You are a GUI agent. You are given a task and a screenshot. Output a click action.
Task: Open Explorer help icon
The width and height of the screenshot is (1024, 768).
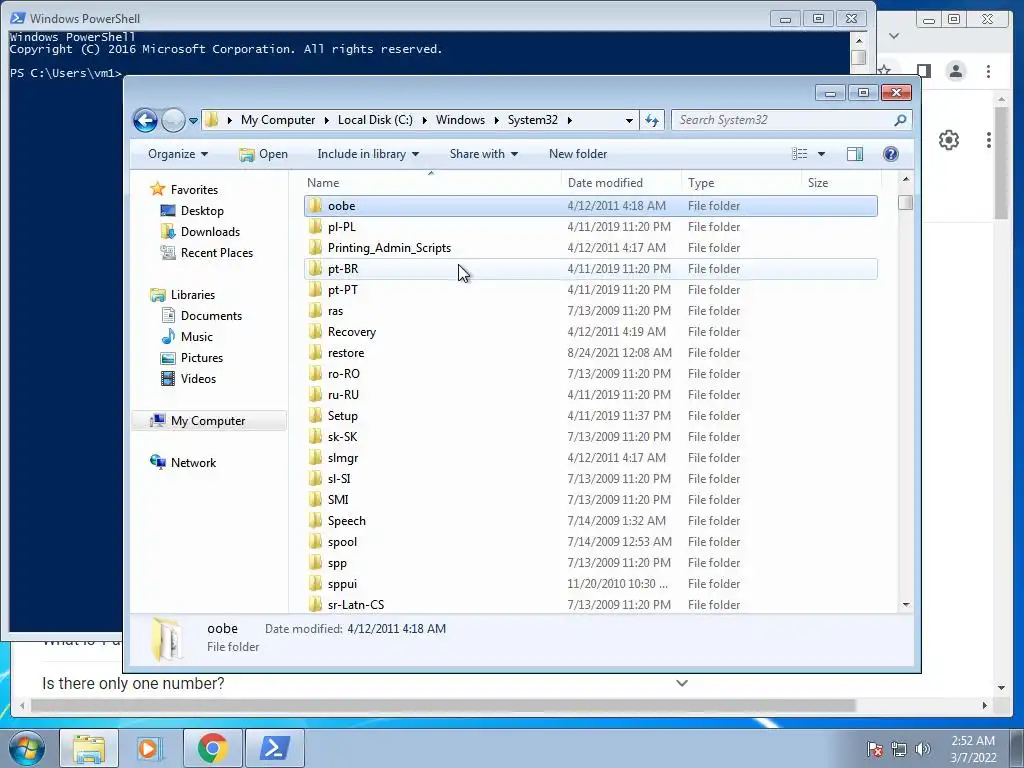[x=891, y=154]
